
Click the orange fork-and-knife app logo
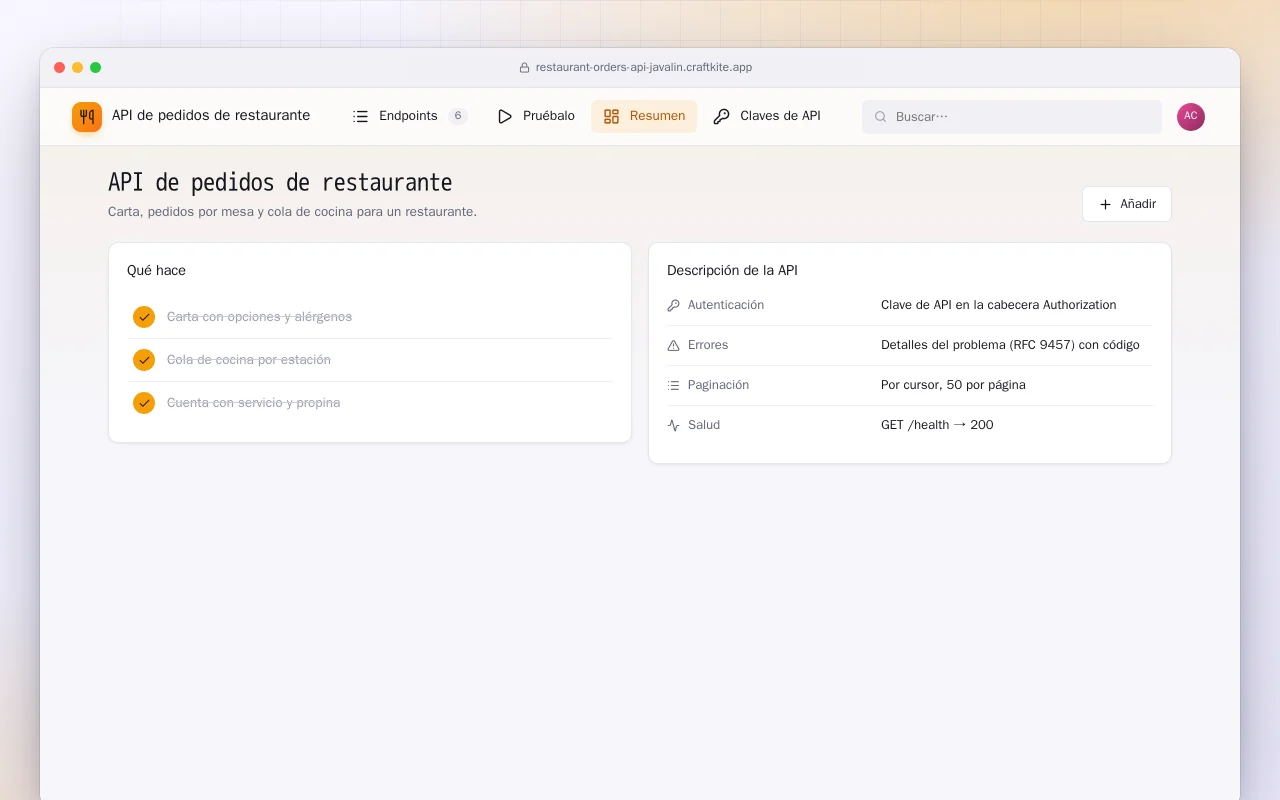(87, 117)
